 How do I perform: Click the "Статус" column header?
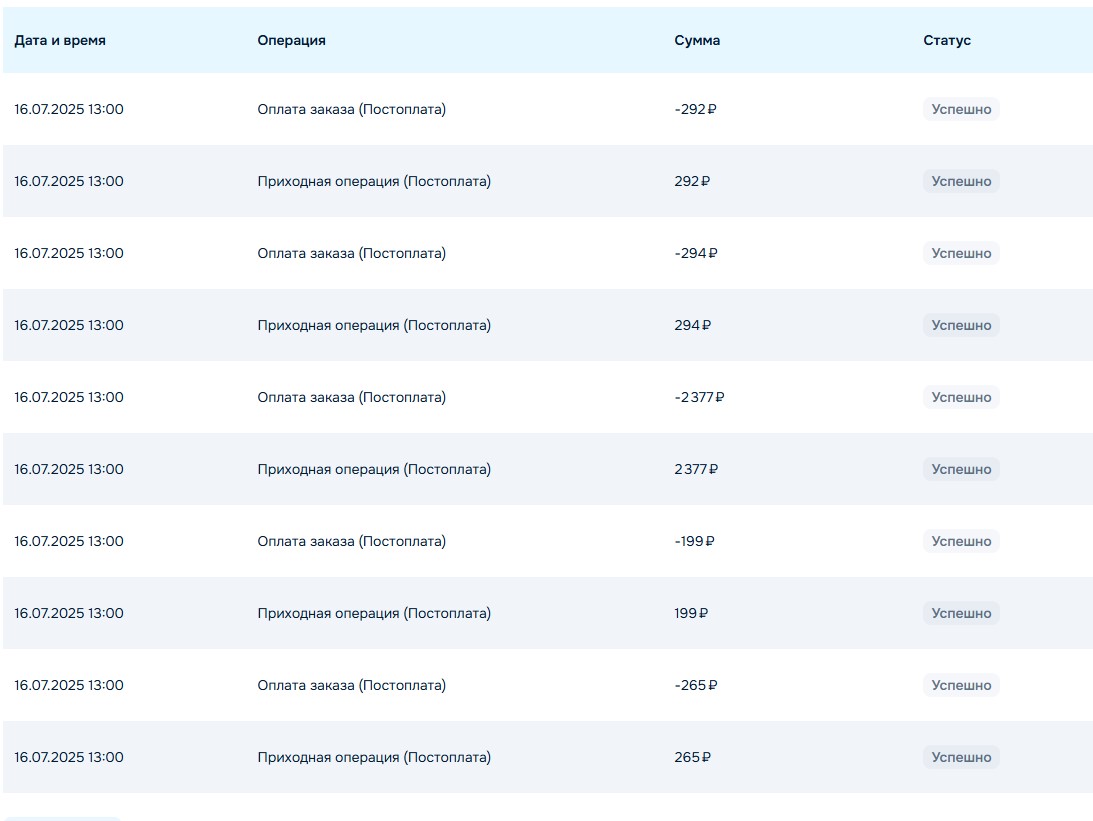pos(947,41)
